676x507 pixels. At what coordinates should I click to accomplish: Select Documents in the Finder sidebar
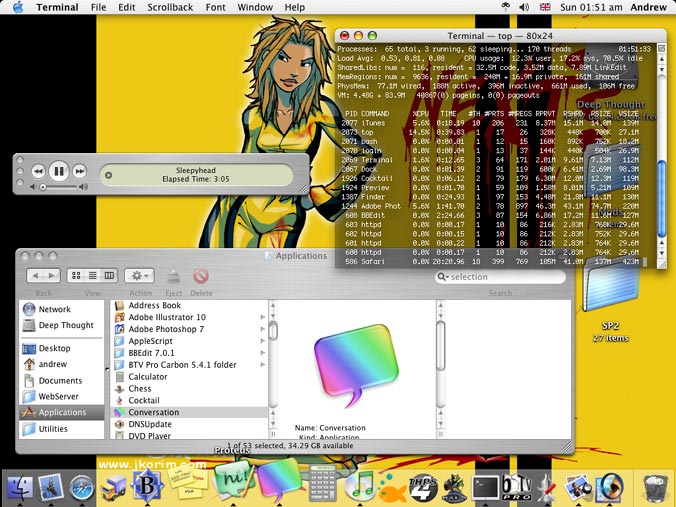(62, 381)
